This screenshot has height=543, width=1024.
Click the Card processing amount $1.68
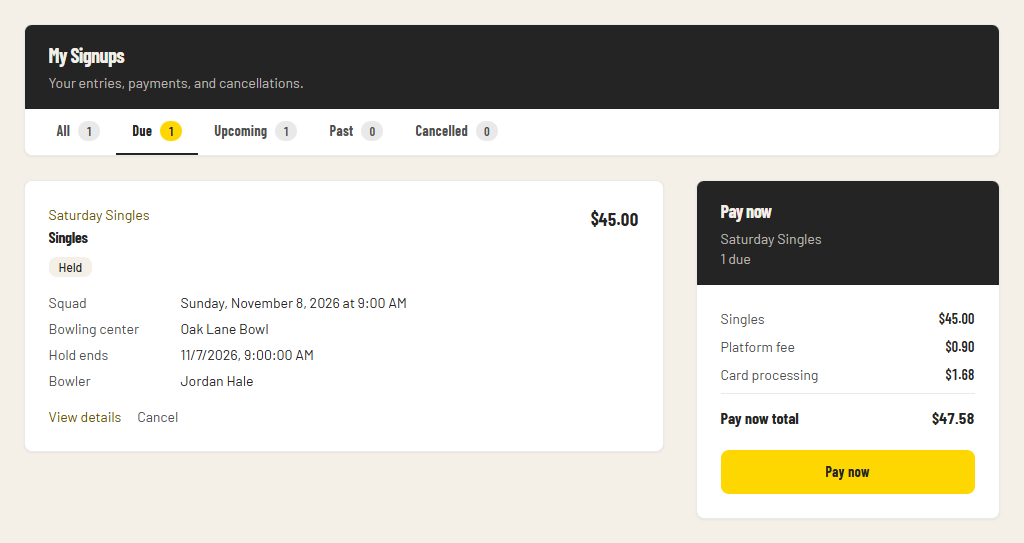point(960,375)
